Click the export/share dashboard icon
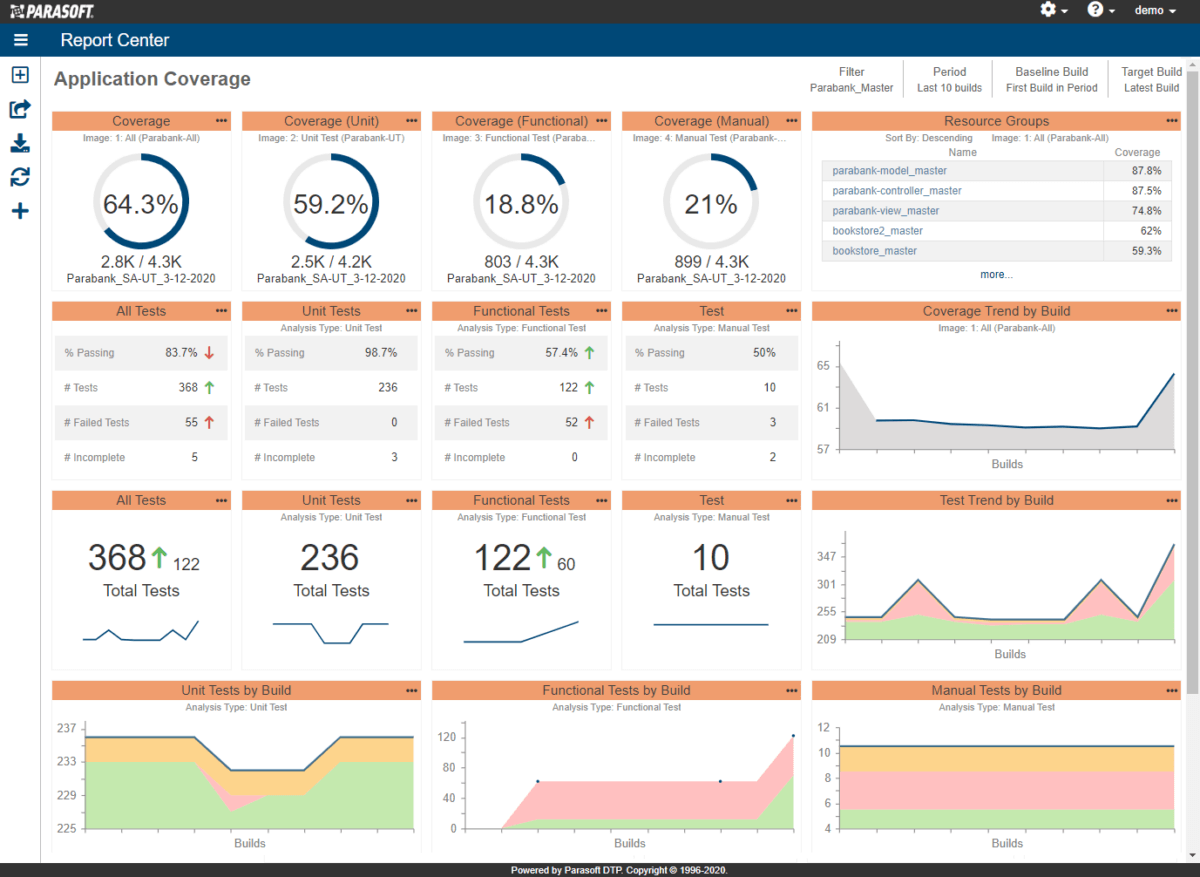Viewport: 1200px width, 877px height. point(20,109)
